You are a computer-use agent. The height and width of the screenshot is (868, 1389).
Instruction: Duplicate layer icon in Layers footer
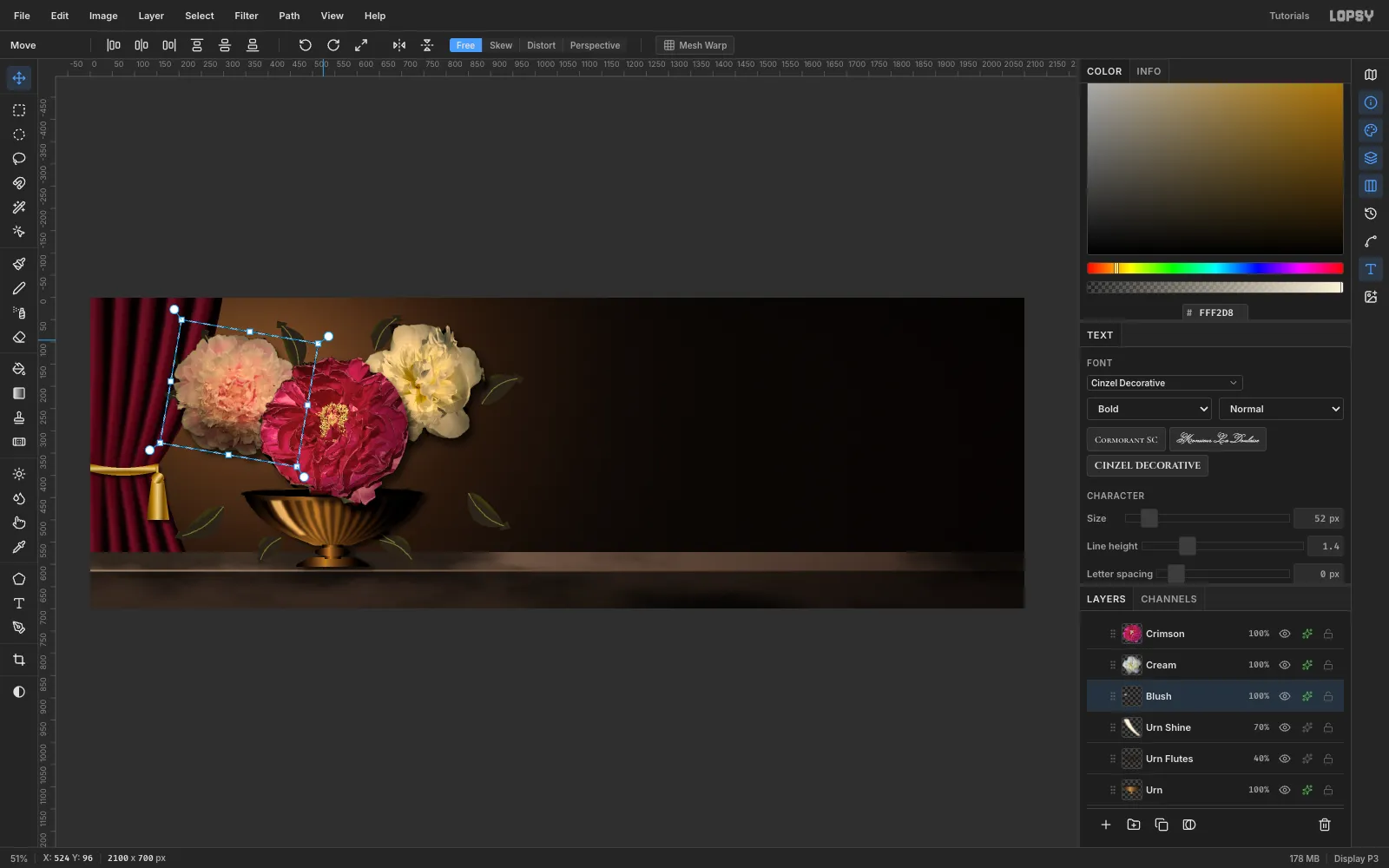pos(1161,825)
